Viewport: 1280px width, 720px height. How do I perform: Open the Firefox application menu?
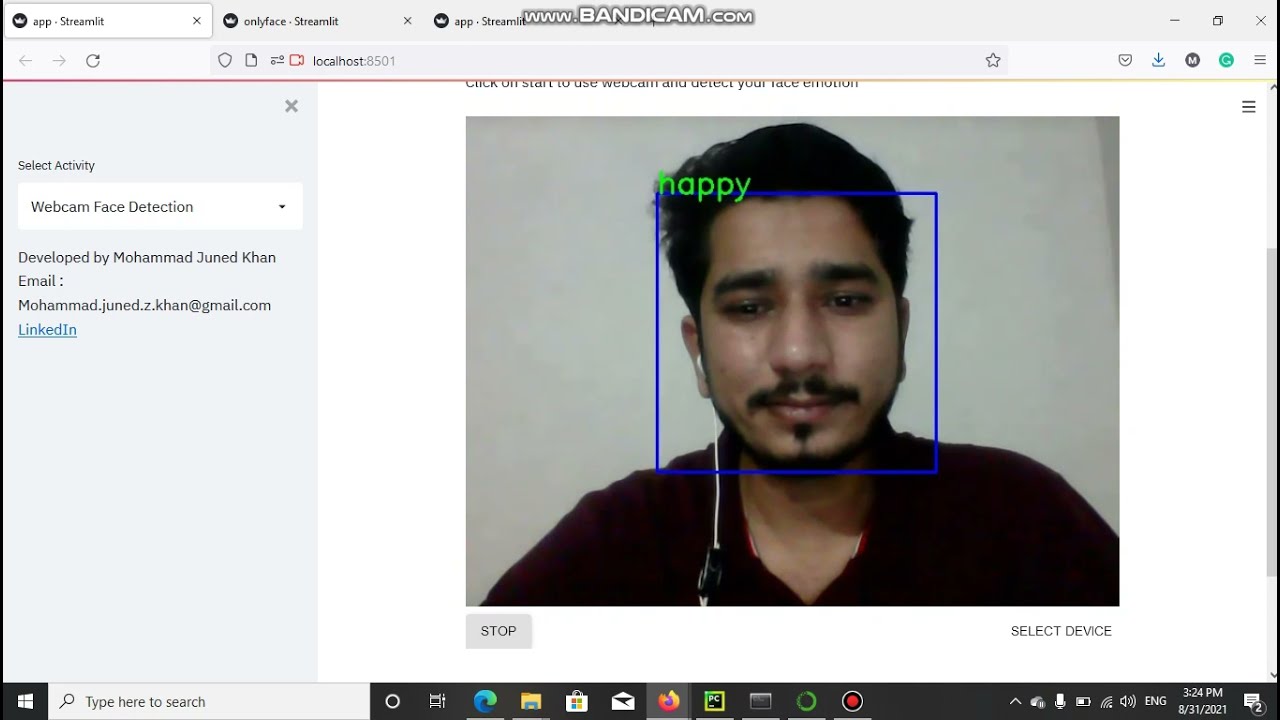pyautogui.click(x=1259, y=61)
